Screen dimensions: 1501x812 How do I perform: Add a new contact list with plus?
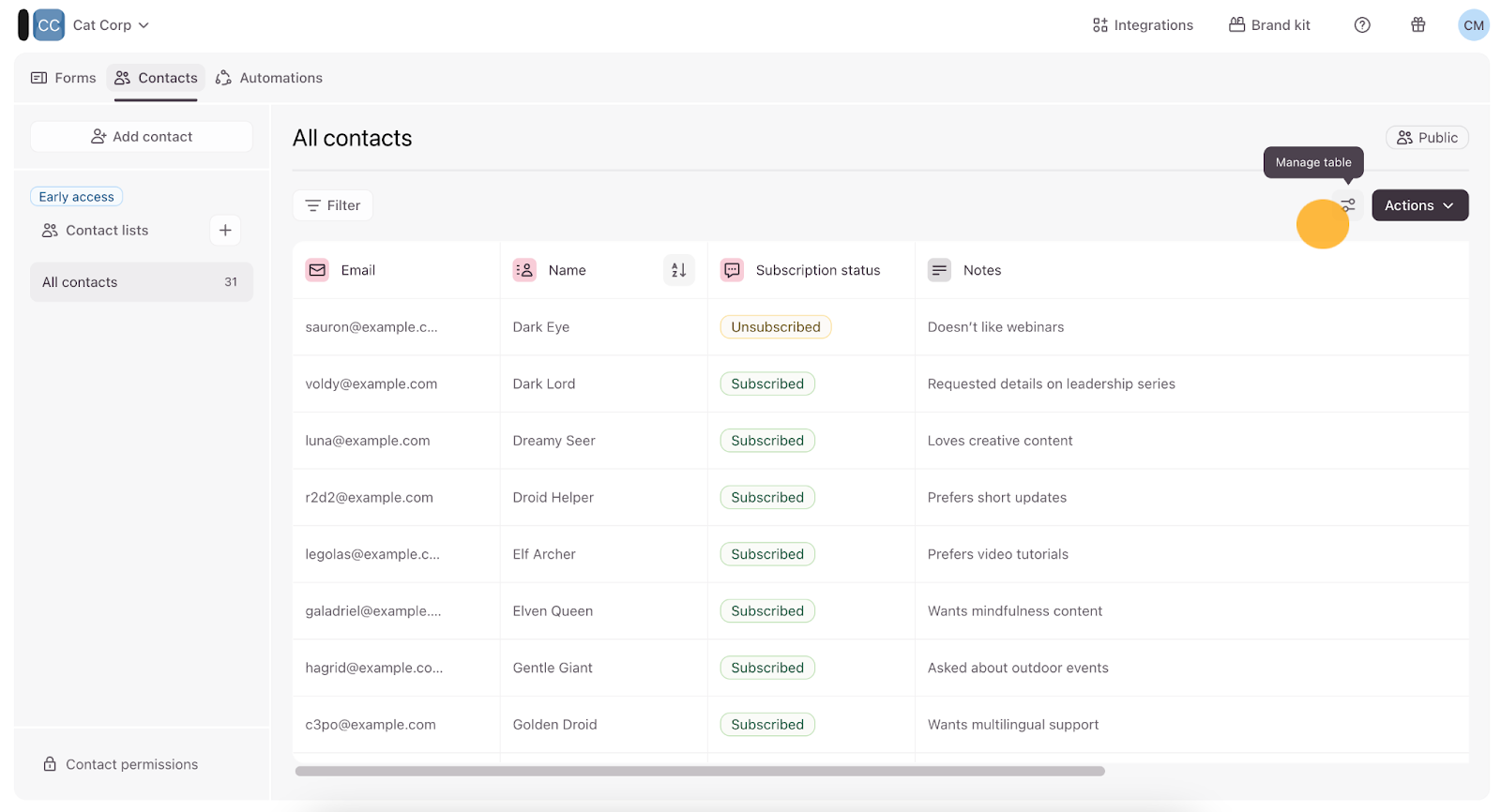pos(225,231)
